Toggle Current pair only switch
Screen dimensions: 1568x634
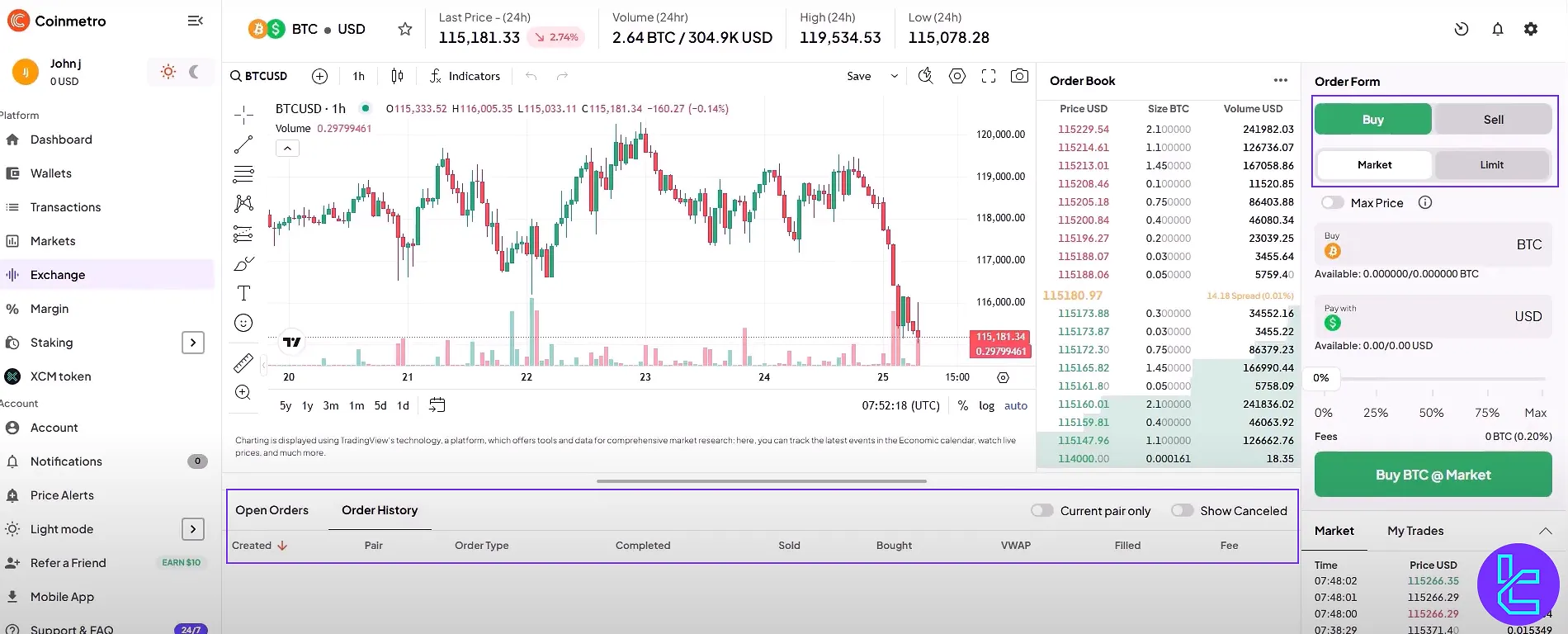[1042, 510]
